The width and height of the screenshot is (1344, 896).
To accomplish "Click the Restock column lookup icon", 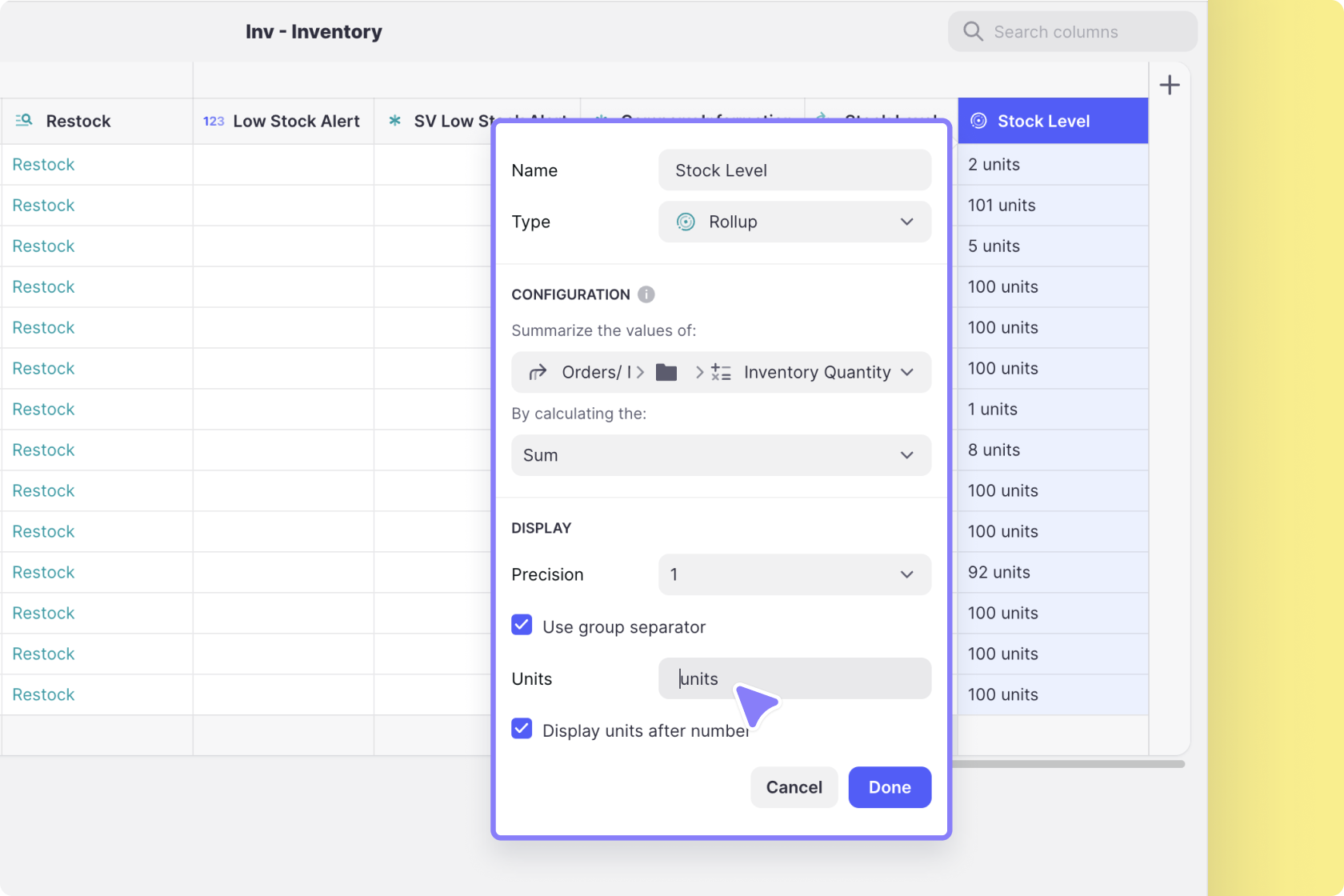I will pos(24,121).
